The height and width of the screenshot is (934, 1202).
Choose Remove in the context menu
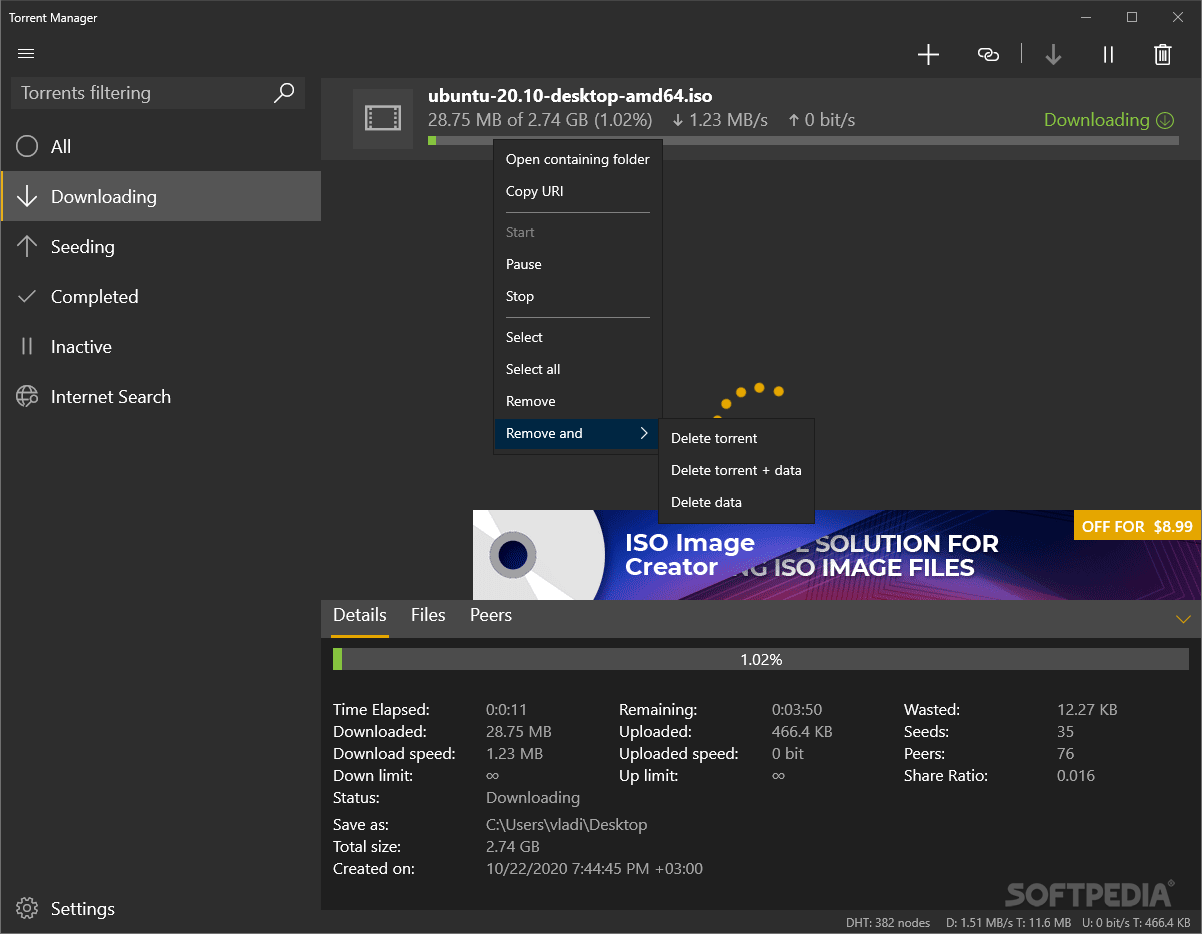(578, 401)
